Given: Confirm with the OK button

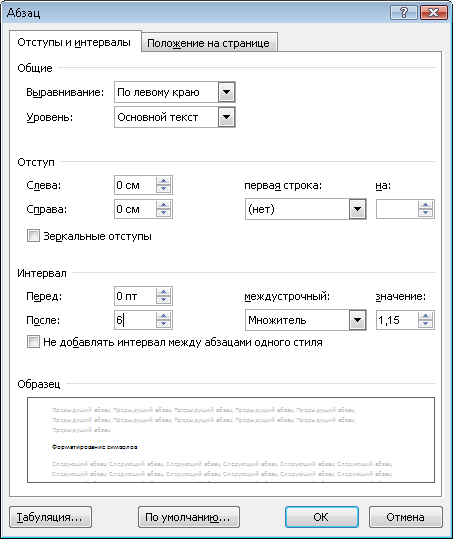Looking at the screenshot, I should pos(322,517).
